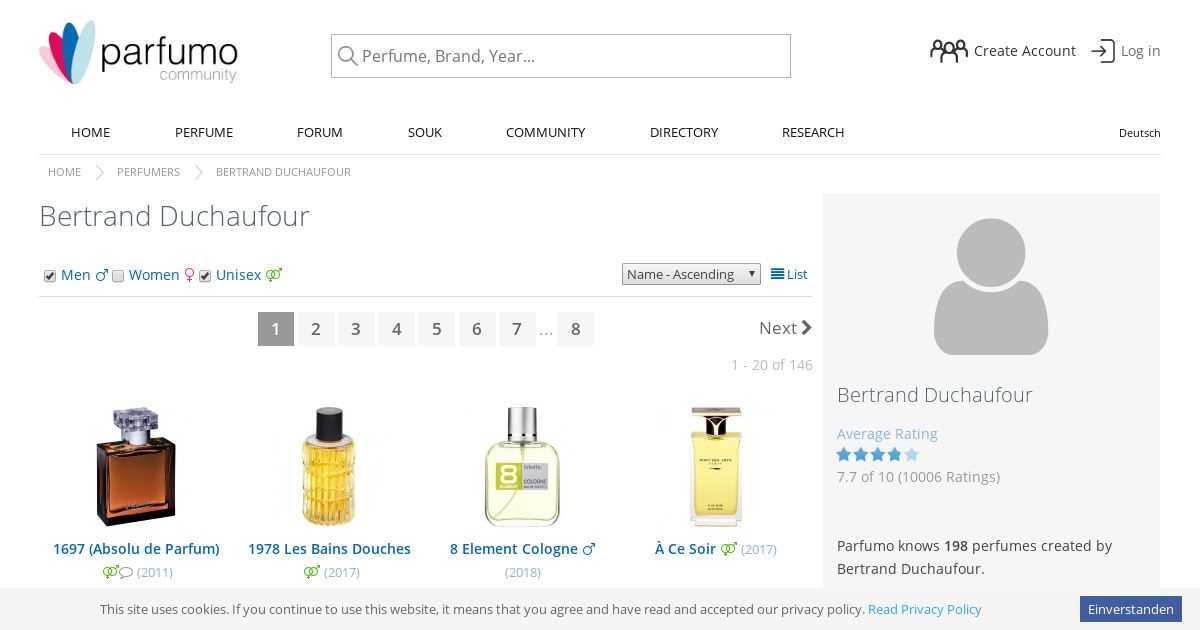Click the average rating stars
This screenshot has width=1200, height=630.
[x=878, y=454]
